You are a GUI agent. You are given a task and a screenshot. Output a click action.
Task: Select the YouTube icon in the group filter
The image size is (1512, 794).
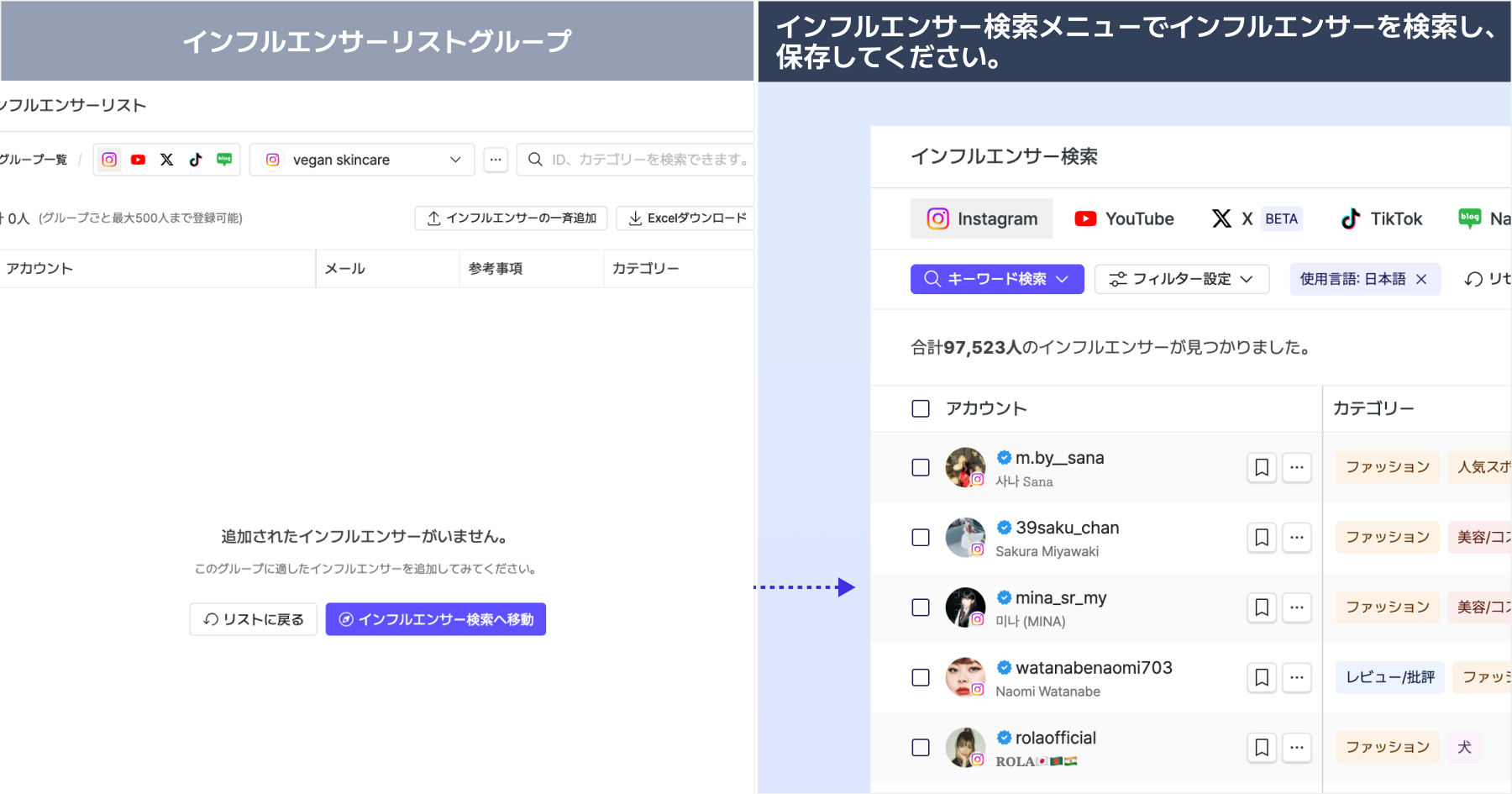[139, 160]
